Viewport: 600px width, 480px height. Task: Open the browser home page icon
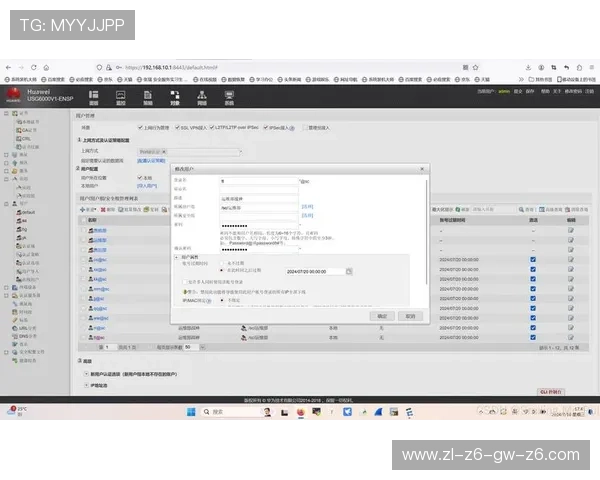click(x=46, y=67)
